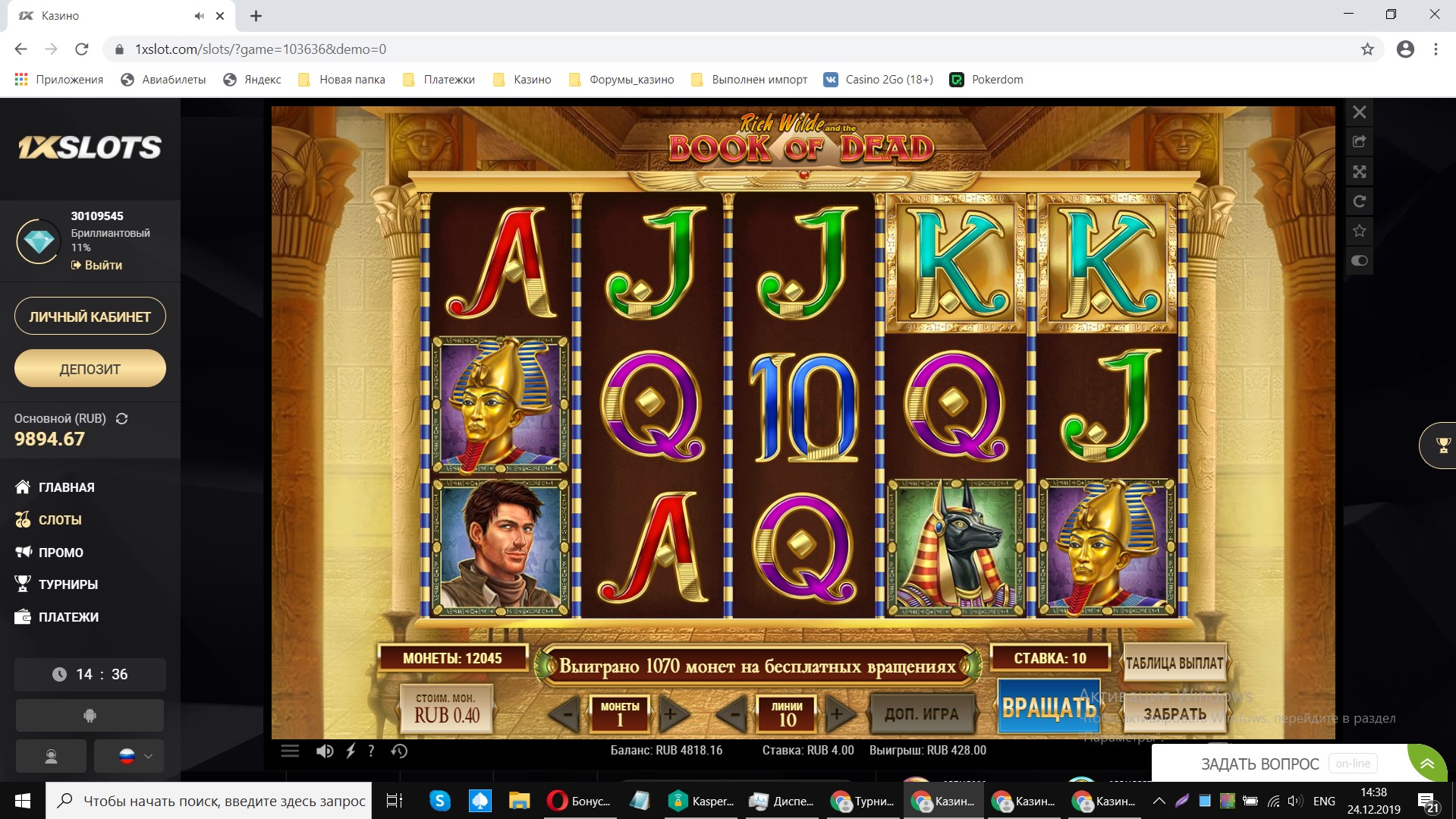Open the game in a new window icon
Viewport: 1456px width, 819px height.
(x=1359, y=142)
